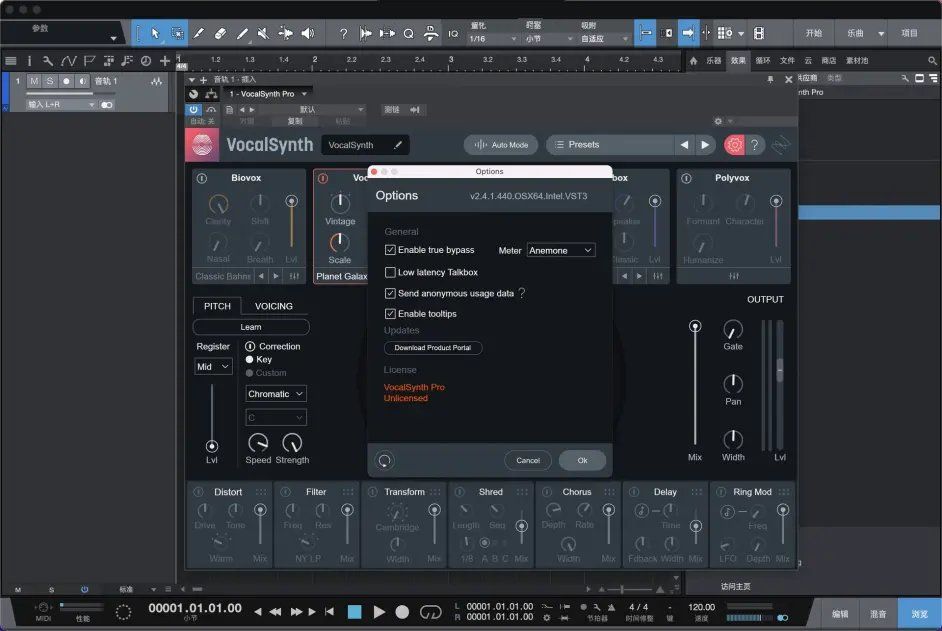Open the 循环 browser tab
This screenshot has height=631, width=942.
[x=762, y=61]
